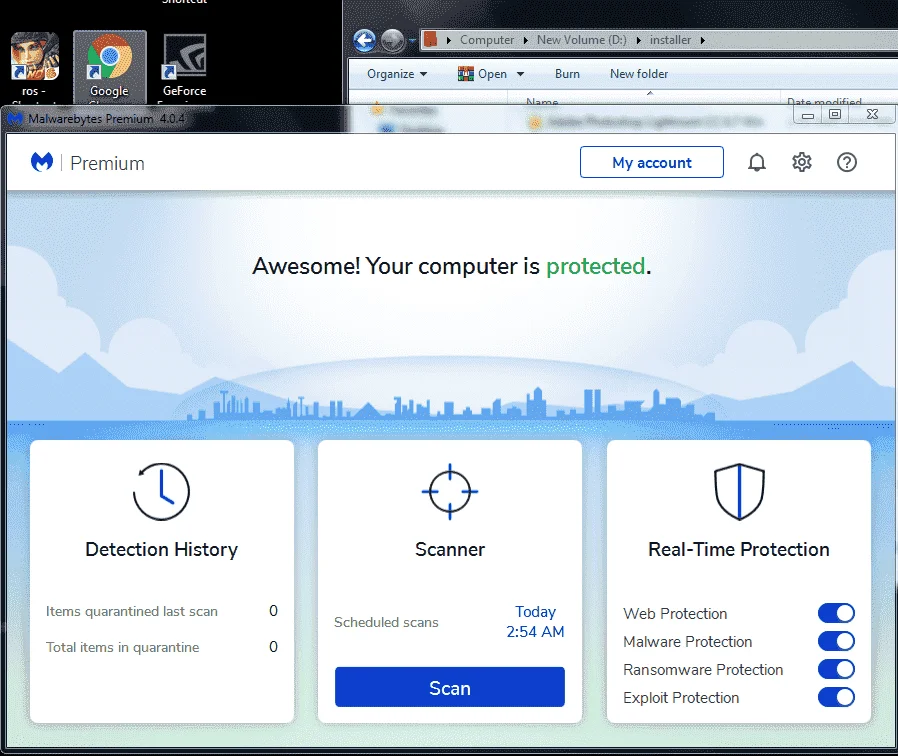Click the Scanner crosshair icon
898x756 pixels.
pos(450,491)
